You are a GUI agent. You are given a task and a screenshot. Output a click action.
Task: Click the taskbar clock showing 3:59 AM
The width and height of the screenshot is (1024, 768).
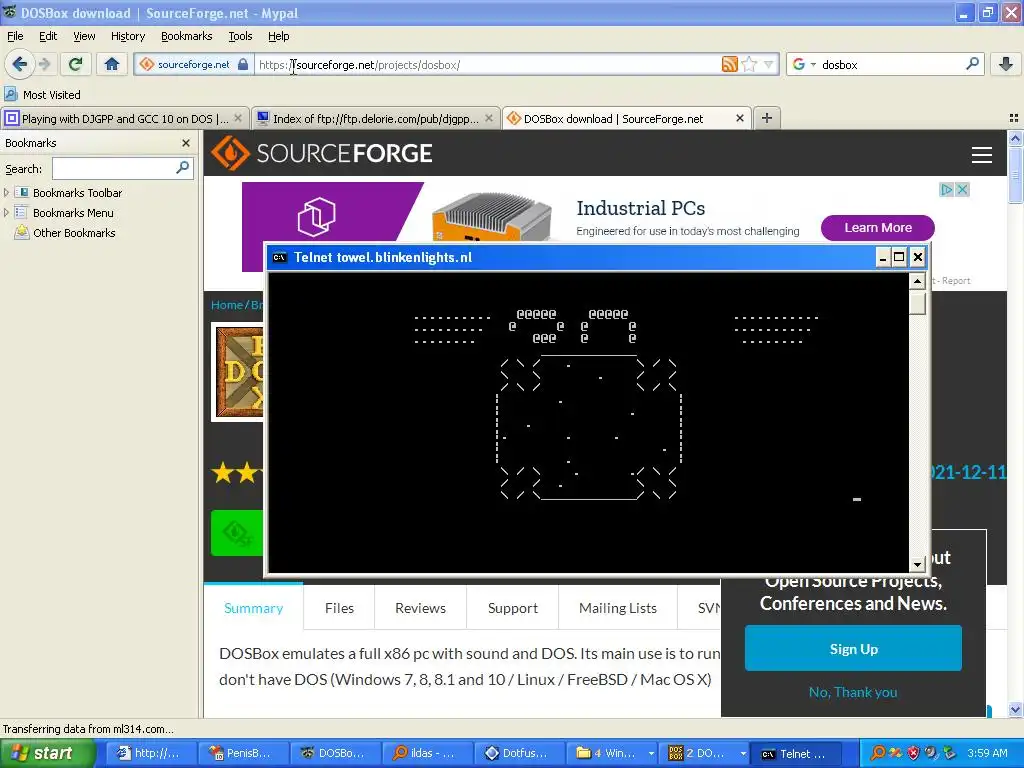pos(987,753)
